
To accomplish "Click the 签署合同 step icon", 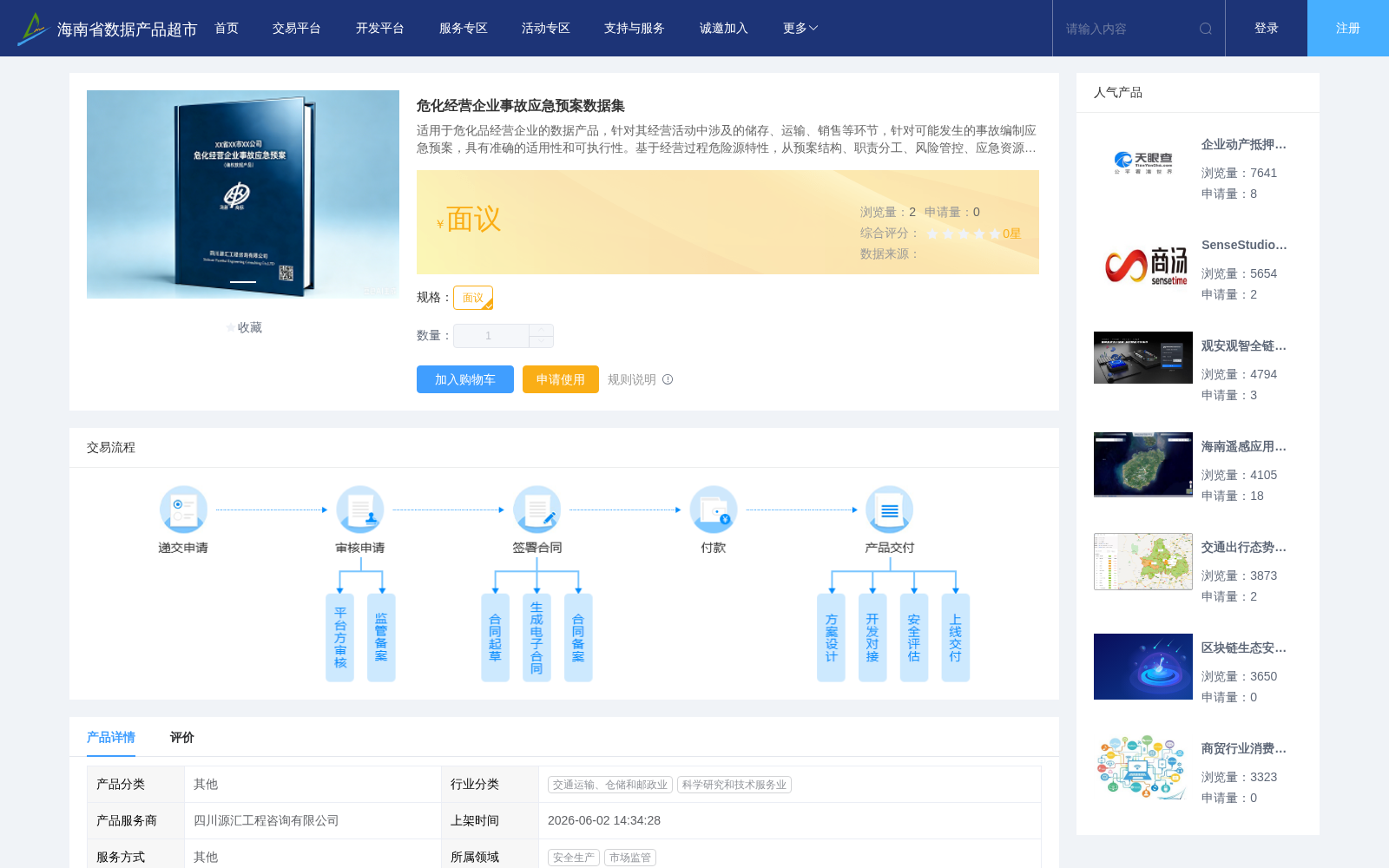I will pos(537,510).
